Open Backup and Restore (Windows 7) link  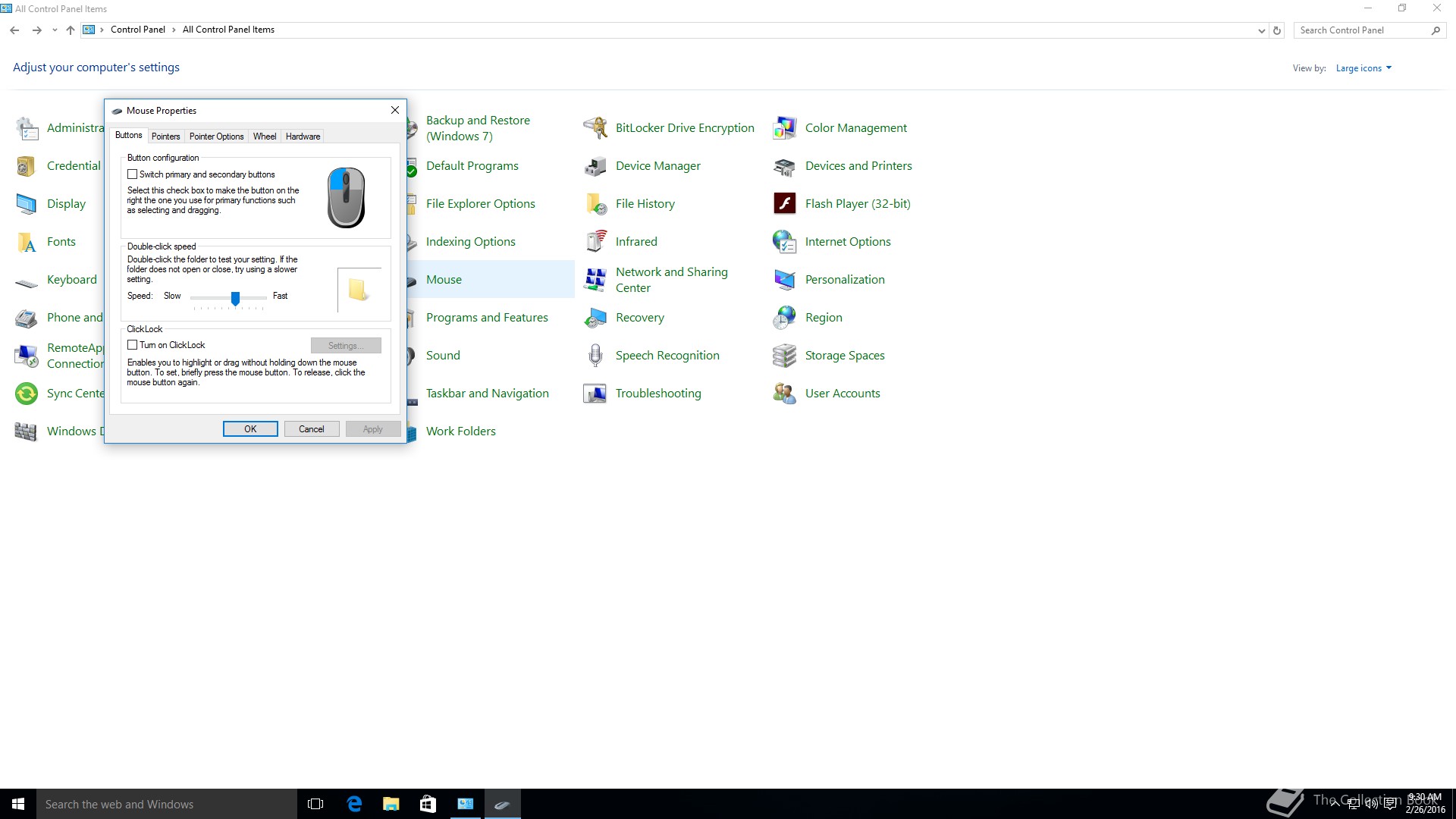[478, 128]
